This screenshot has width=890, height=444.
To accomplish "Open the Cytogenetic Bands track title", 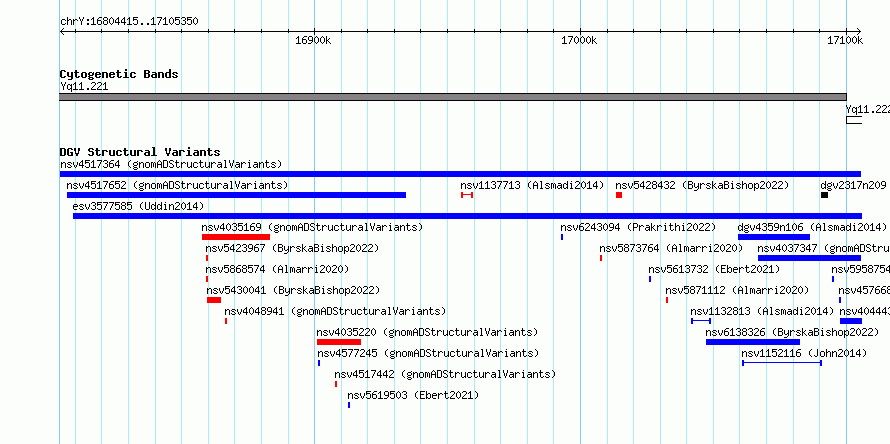I will click(x=119, y=74).
